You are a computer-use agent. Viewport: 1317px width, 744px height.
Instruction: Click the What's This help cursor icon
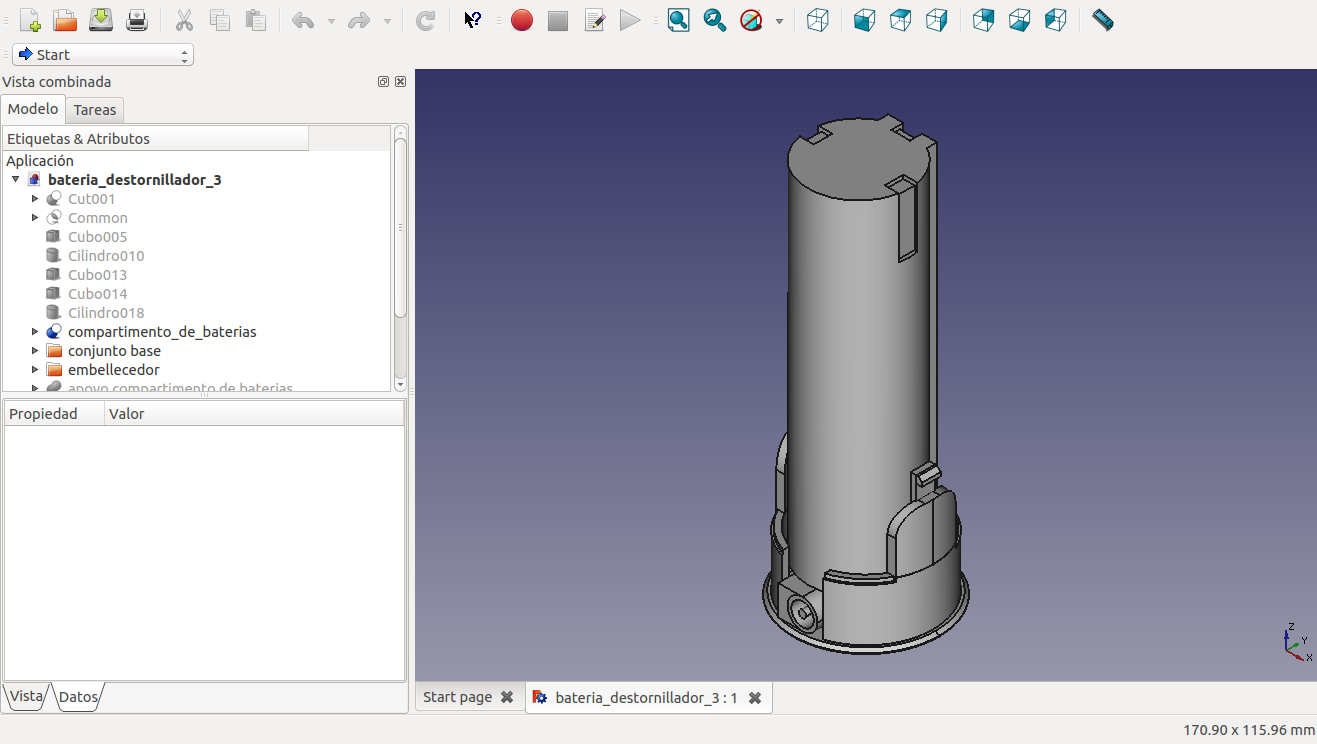tap(473, 20)
